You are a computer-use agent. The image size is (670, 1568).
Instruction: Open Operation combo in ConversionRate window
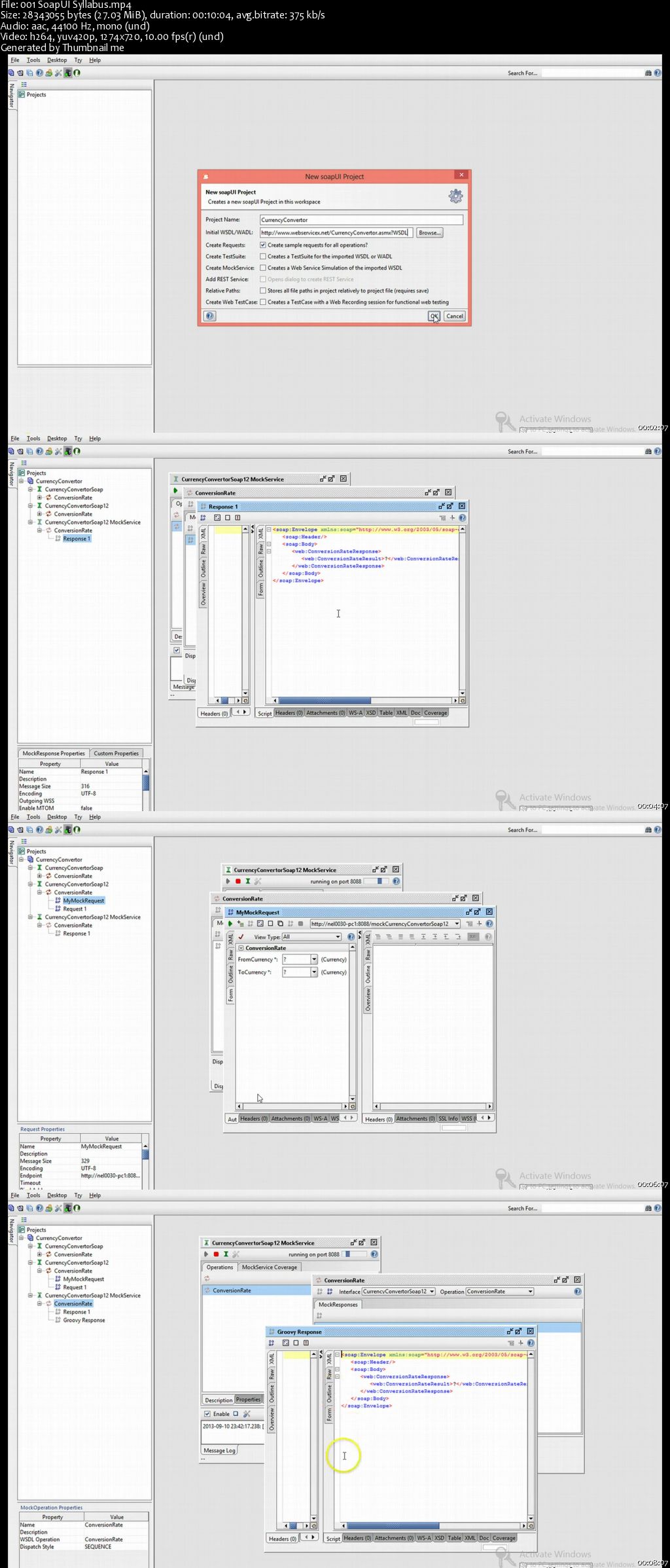click(x=500, y=1292)
